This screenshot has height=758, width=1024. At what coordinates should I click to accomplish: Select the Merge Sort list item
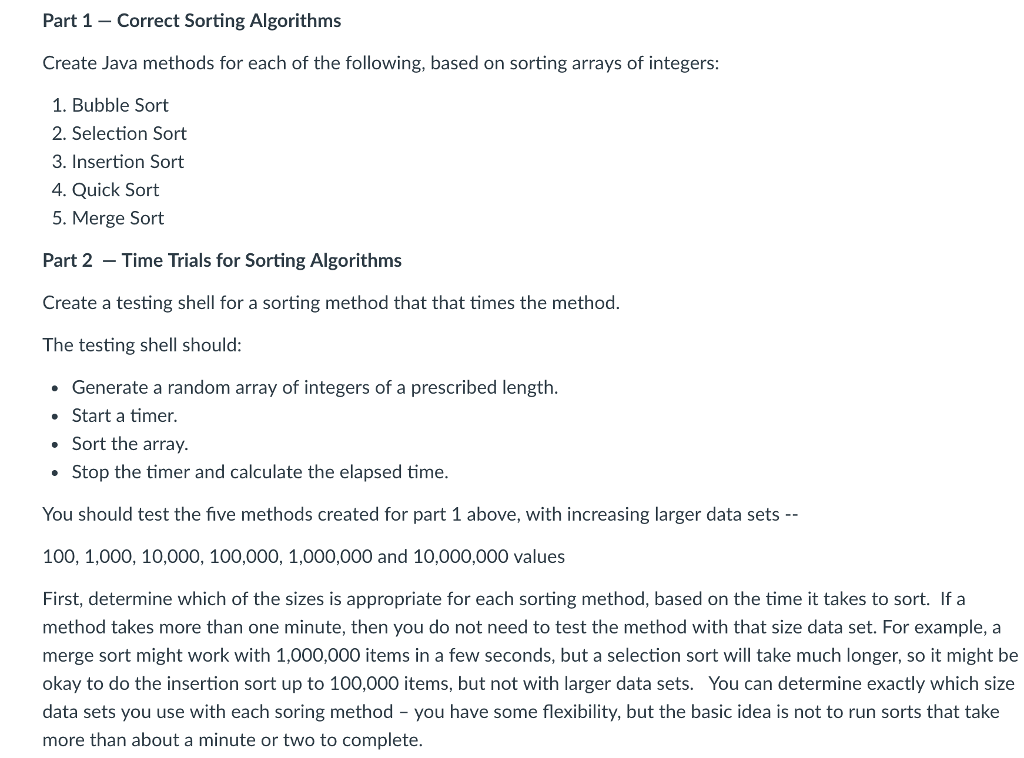click(x=118, y=217)
